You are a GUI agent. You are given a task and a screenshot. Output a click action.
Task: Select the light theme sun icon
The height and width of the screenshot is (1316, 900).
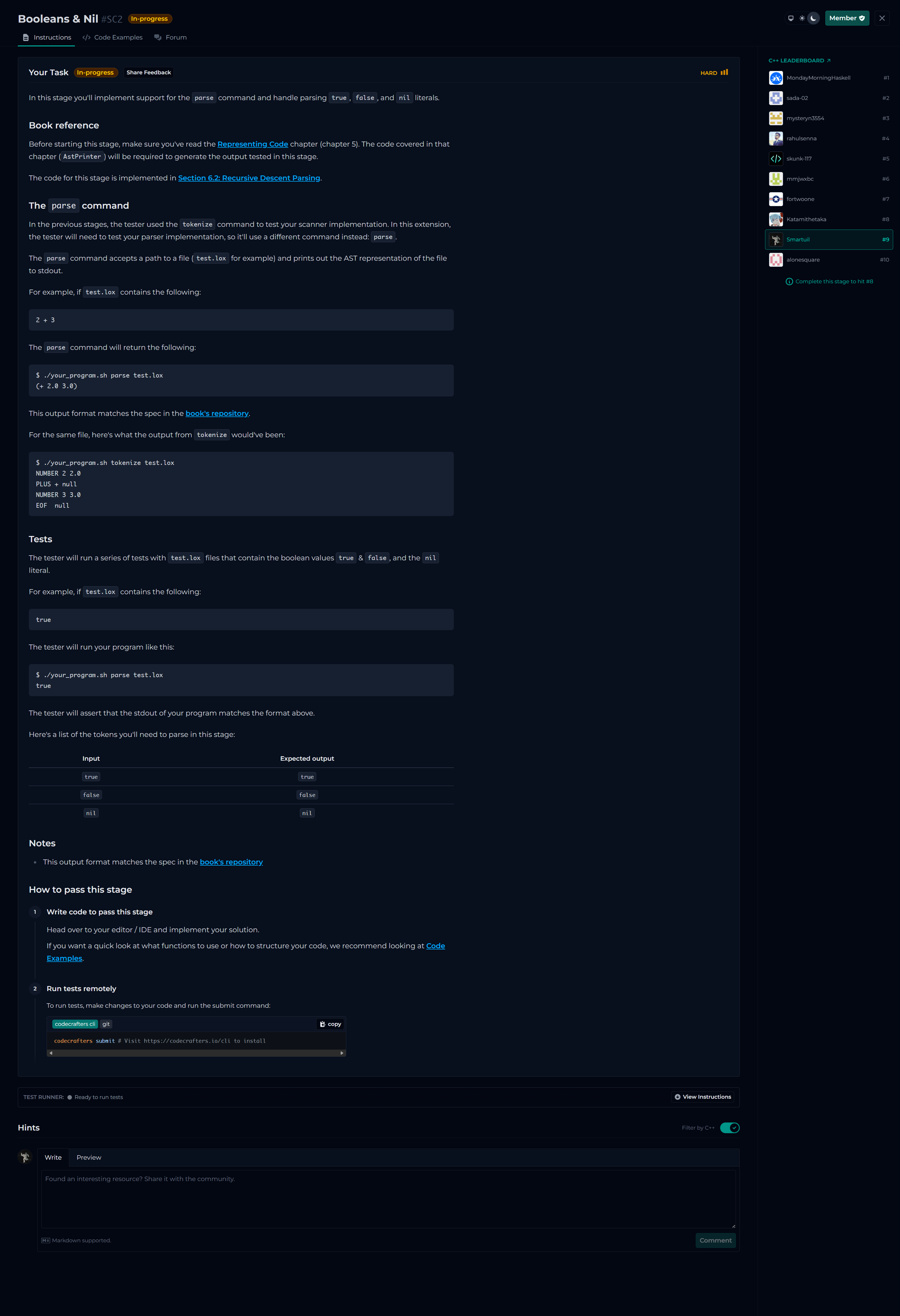point(802,18)
